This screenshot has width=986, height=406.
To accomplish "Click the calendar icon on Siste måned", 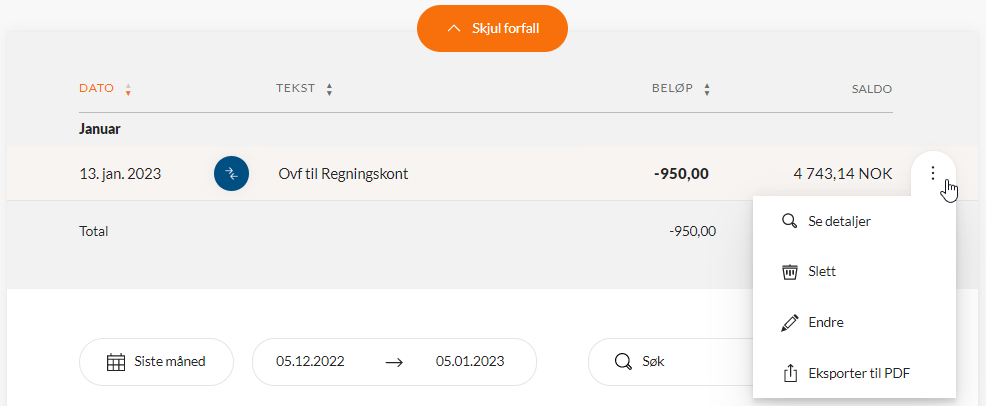I will coord(116,362).
